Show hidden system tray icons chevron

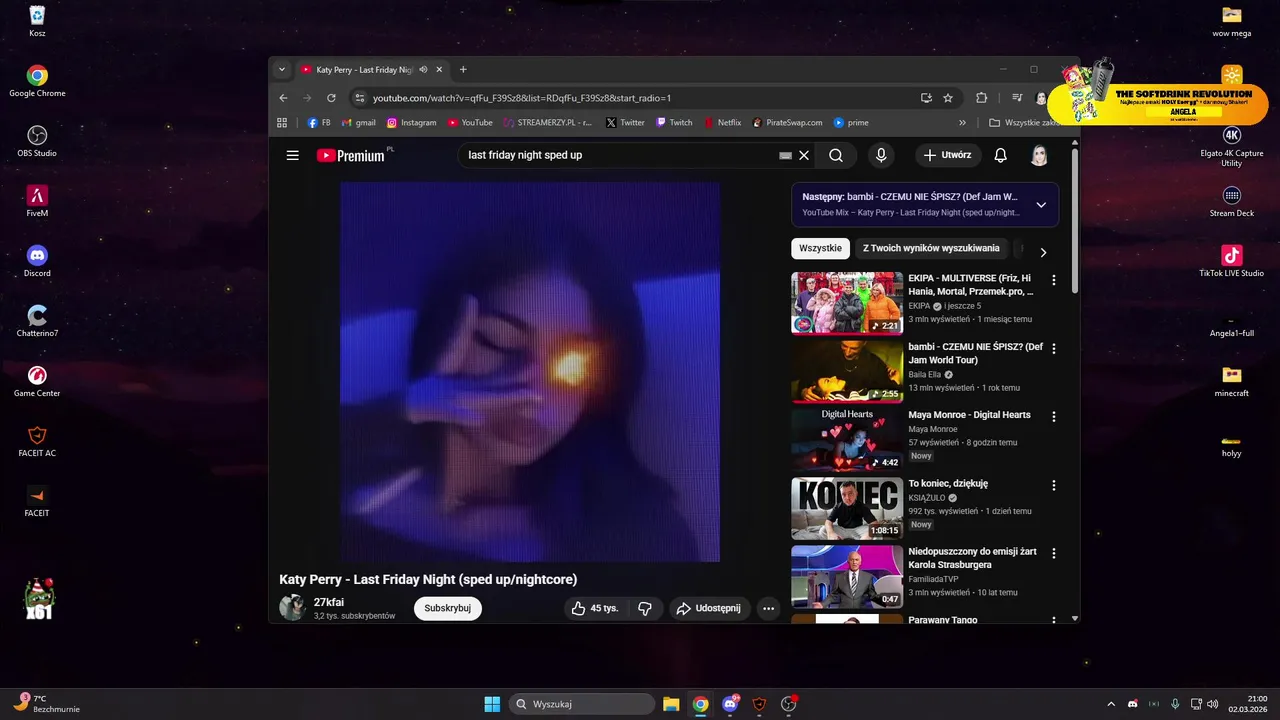click(1110, 704)
